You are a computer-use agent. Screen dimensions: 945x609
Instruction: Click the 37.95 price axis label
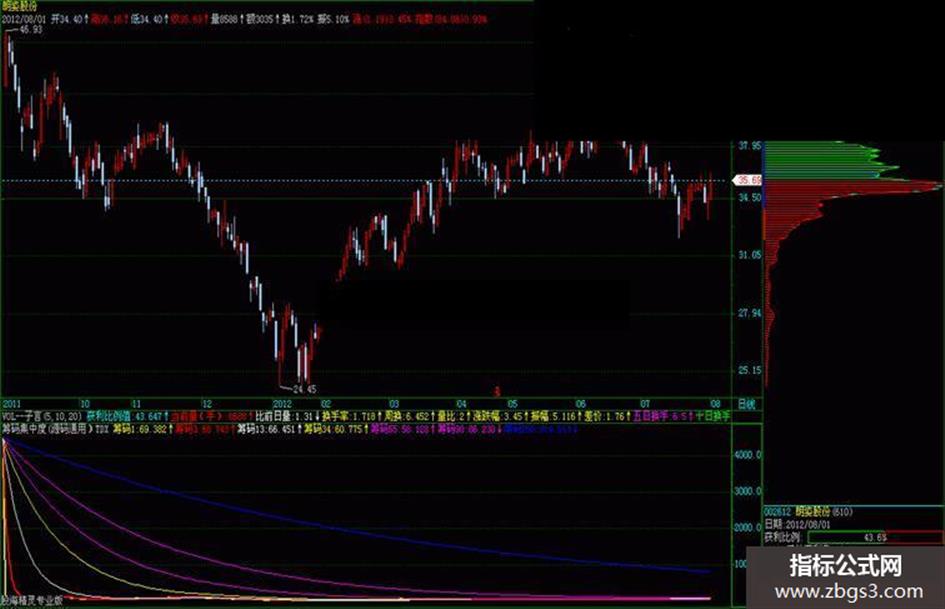coord(750,145)
